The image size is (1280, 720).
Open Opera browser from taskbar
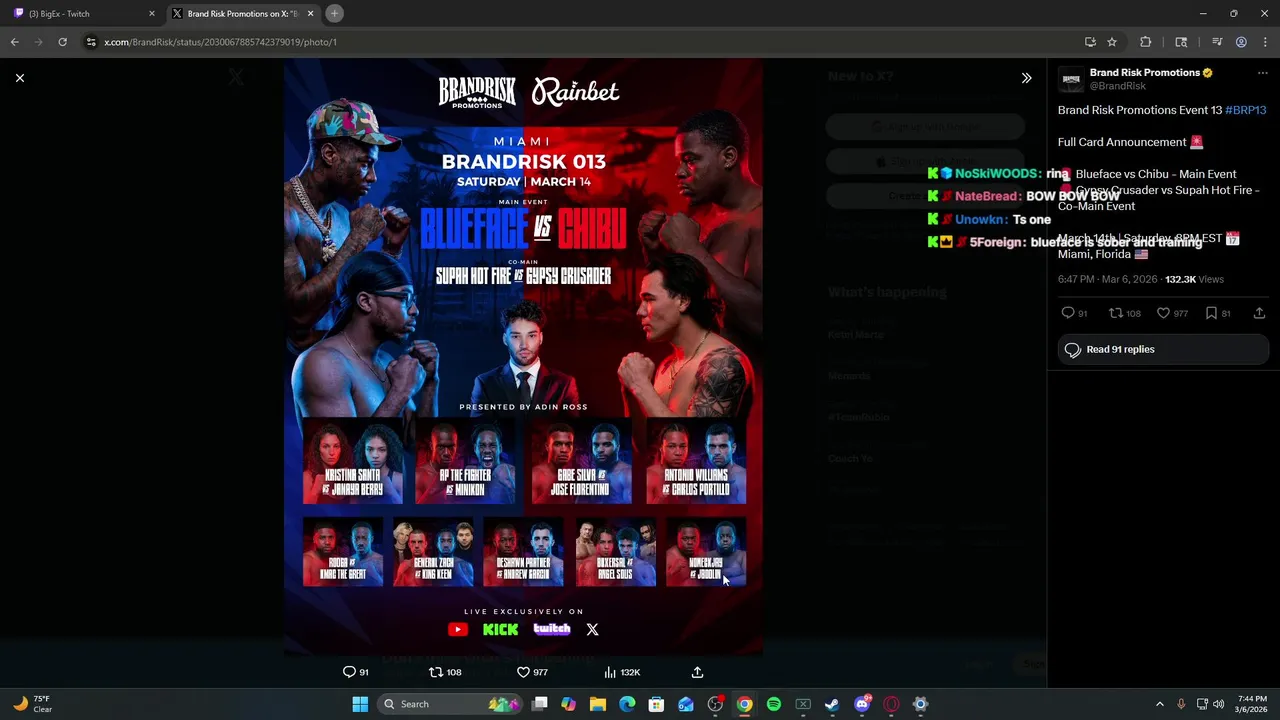click(x=891, y=704)
